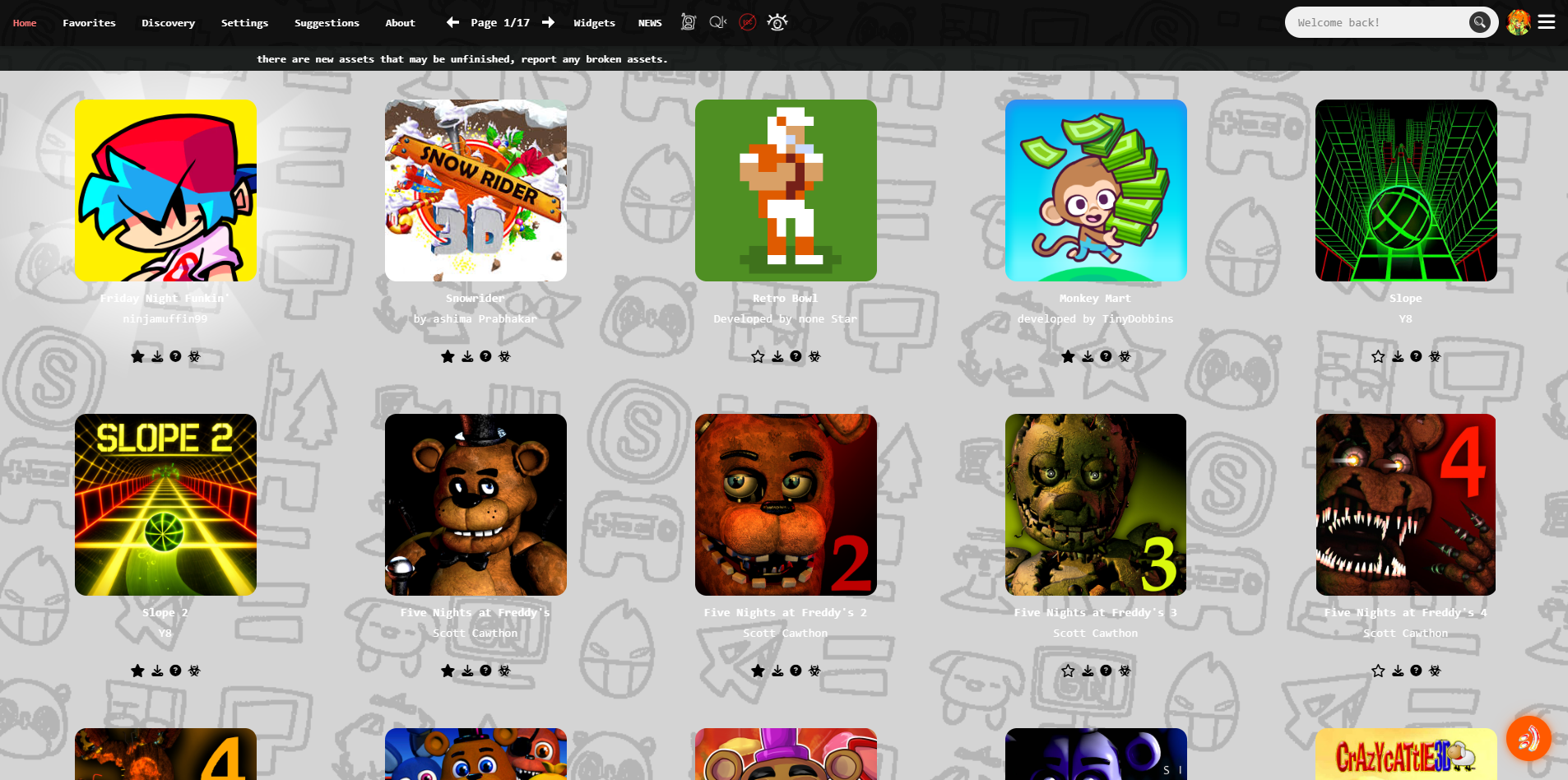Open the Widgets menu

coord(594,23)
